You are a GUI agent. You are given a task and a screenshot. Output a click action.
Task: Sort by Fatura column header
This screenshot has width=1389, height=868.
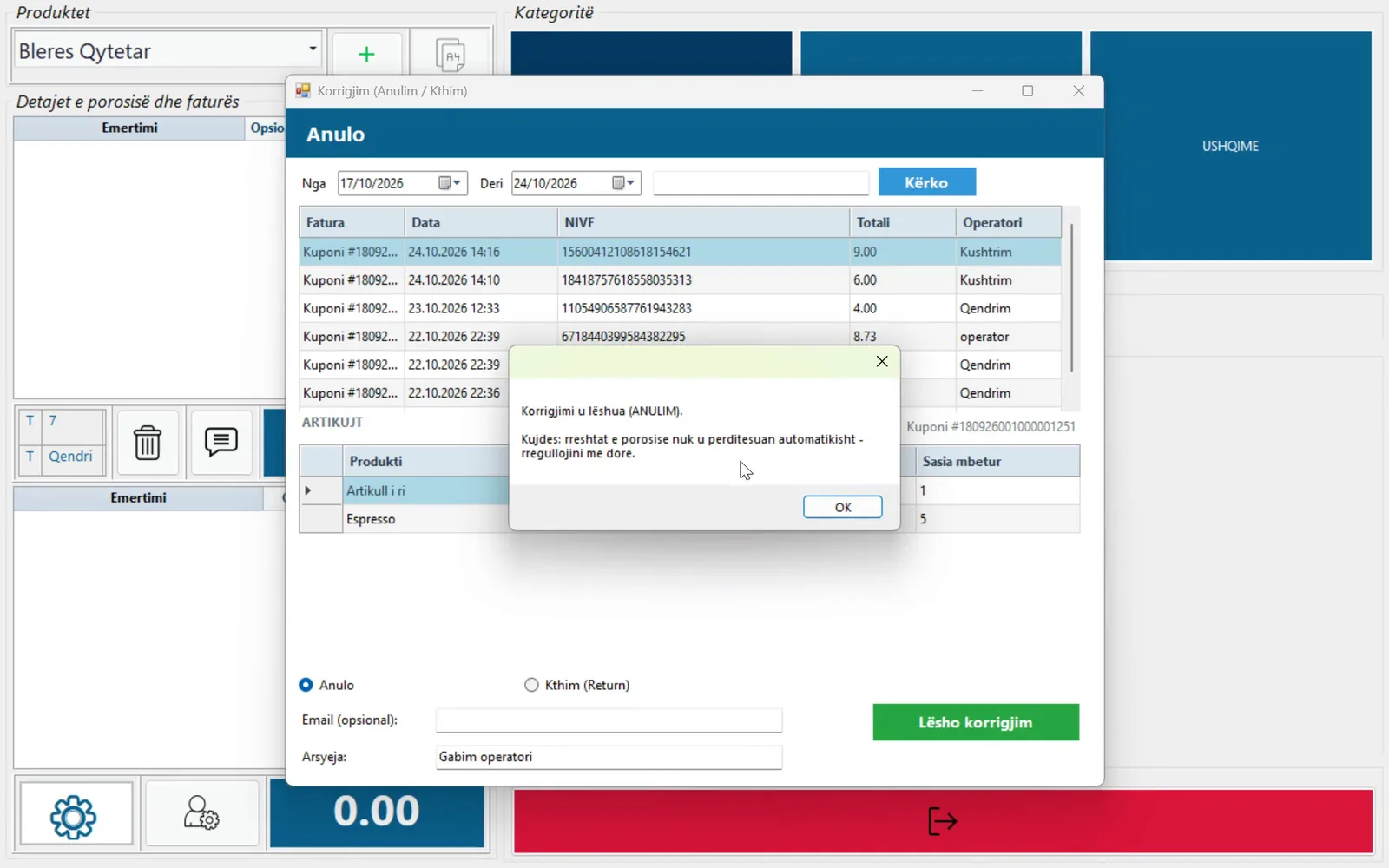point(352,222)
